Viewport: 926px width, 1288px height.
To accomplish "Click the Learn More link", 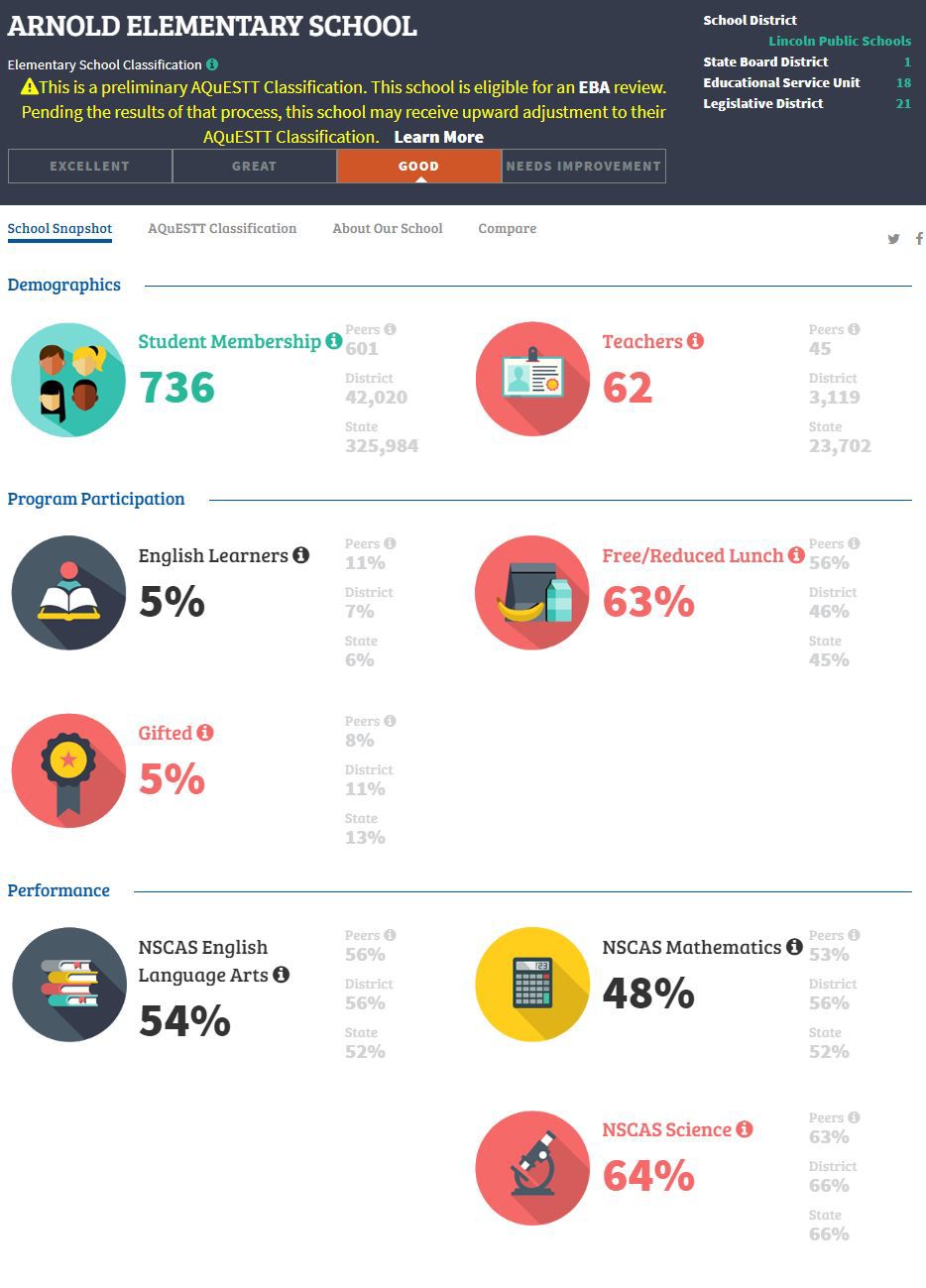I will (438, 137).
